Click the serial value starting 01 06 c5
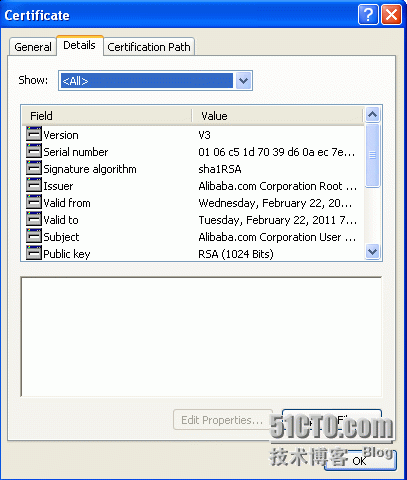This screenshot has height=480, width=407. (277, 152)
